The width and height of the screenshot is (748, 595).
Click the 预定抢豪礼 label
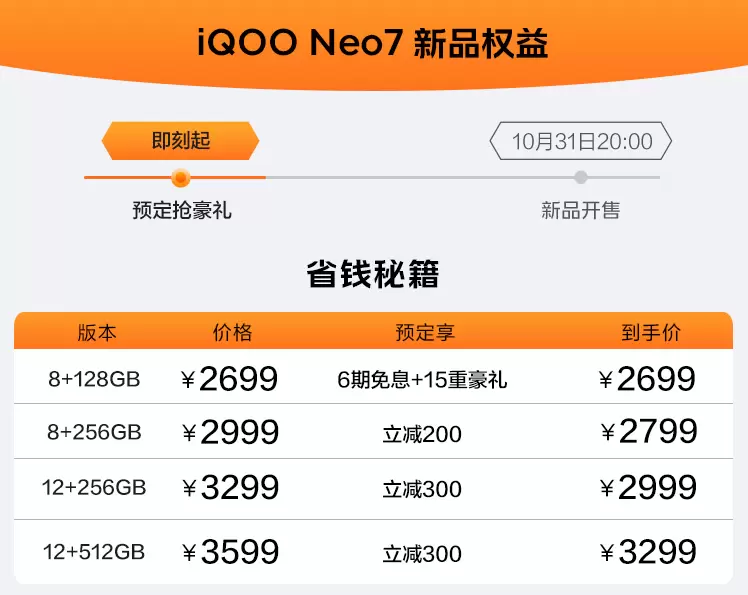(x=181, y=211)
